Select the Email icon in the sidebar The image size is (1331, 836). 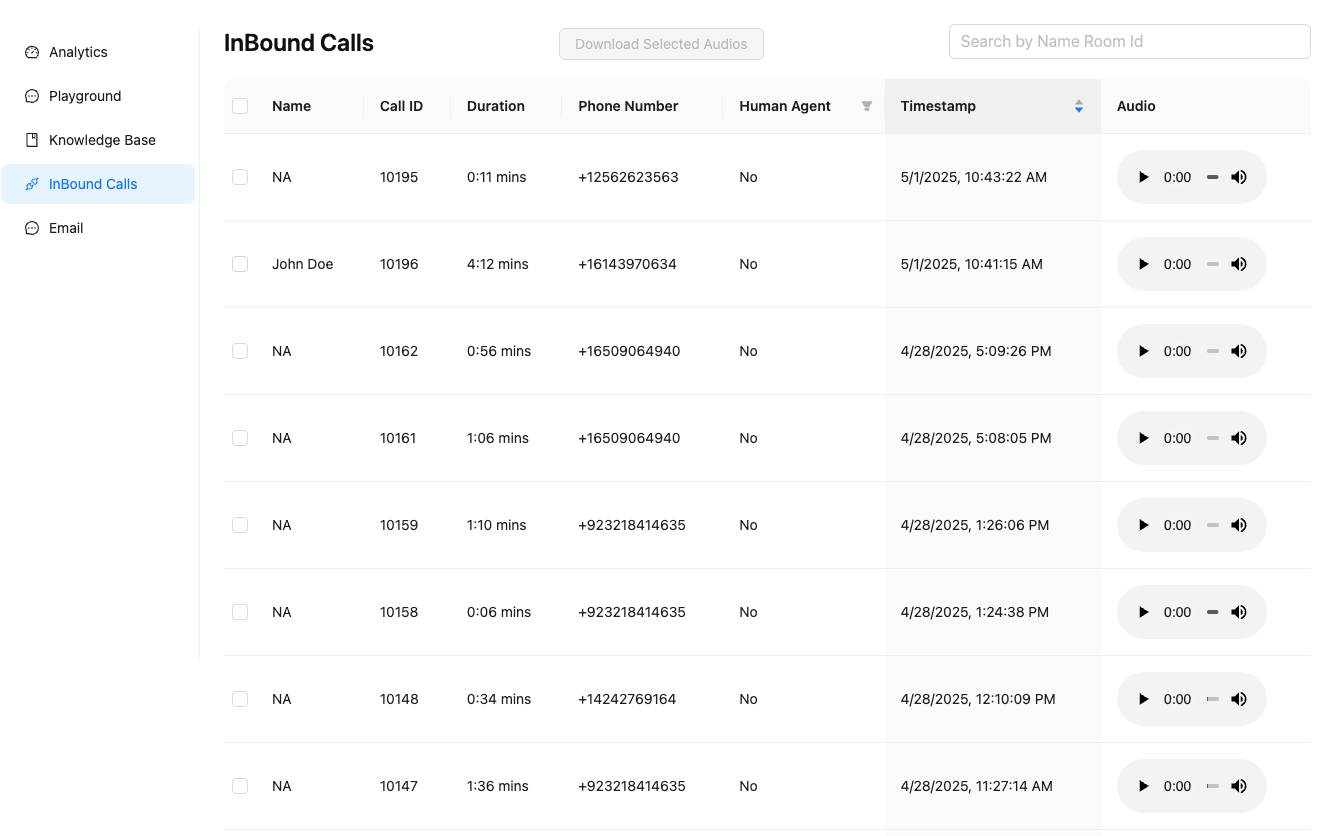32,228
